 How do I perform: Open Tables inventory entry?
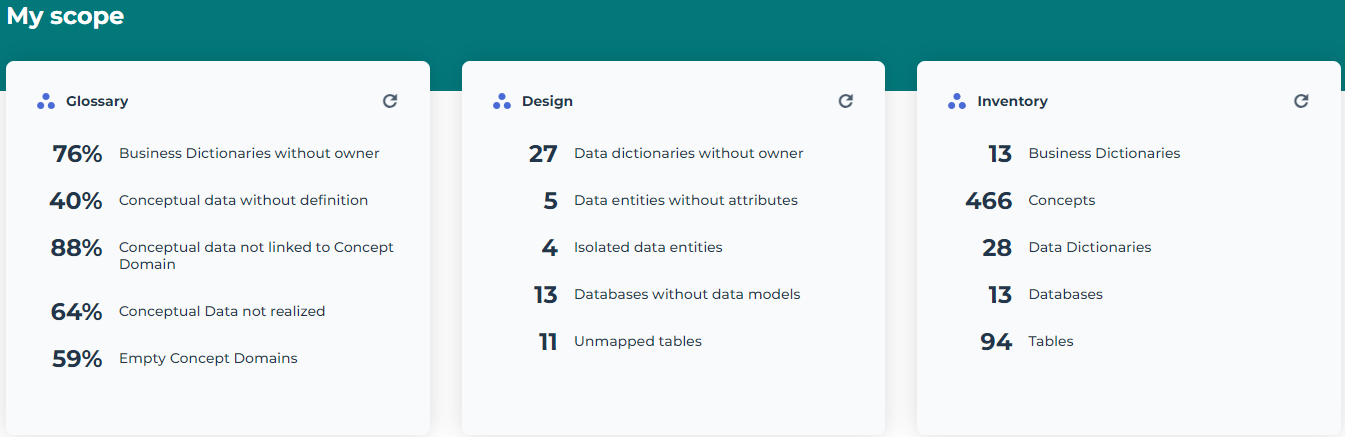click(x=1050, y=341)
